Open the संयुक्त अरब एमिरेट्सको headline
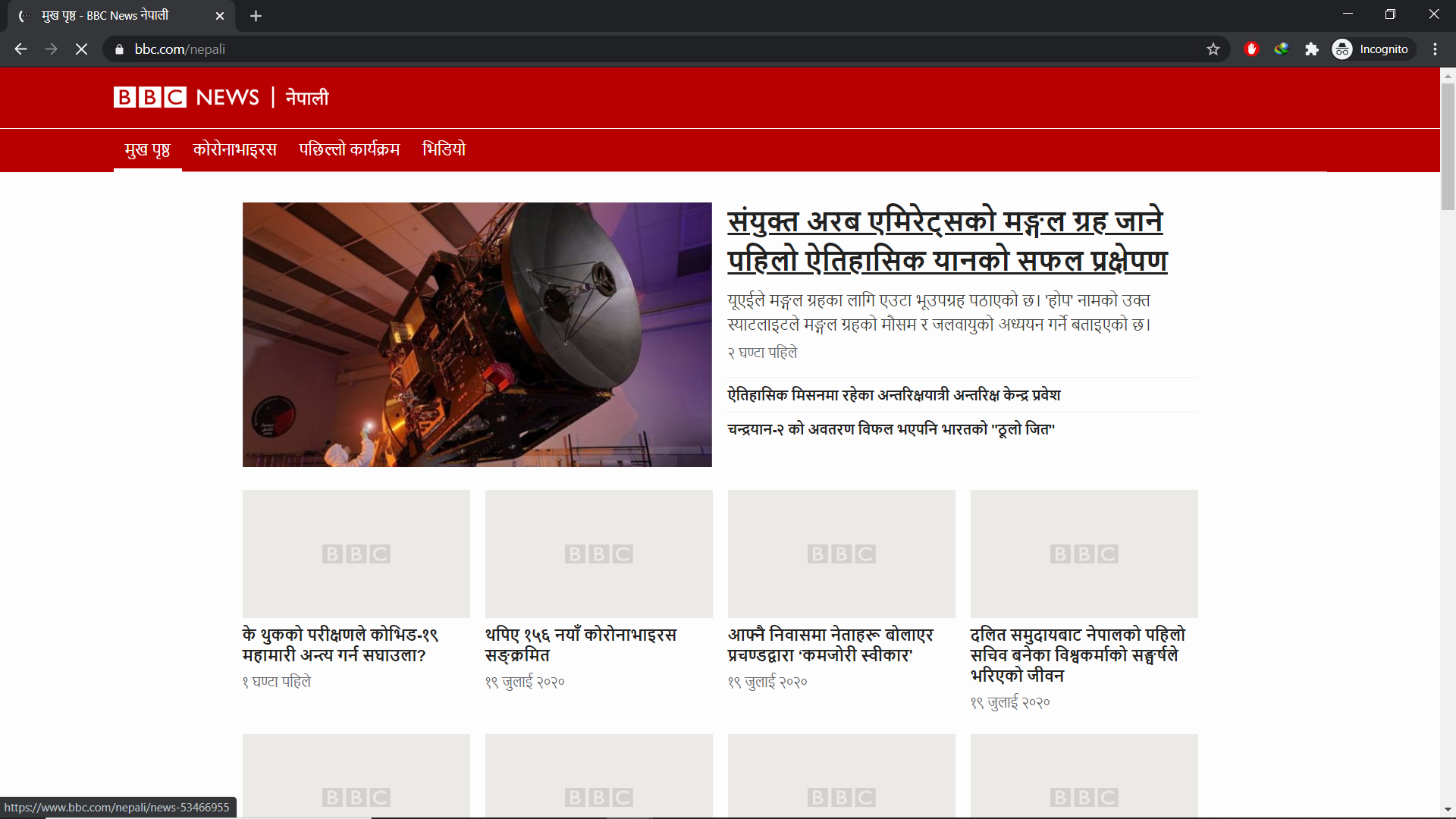Viewport: 1456px width, 819px height. tap(947, 240)
